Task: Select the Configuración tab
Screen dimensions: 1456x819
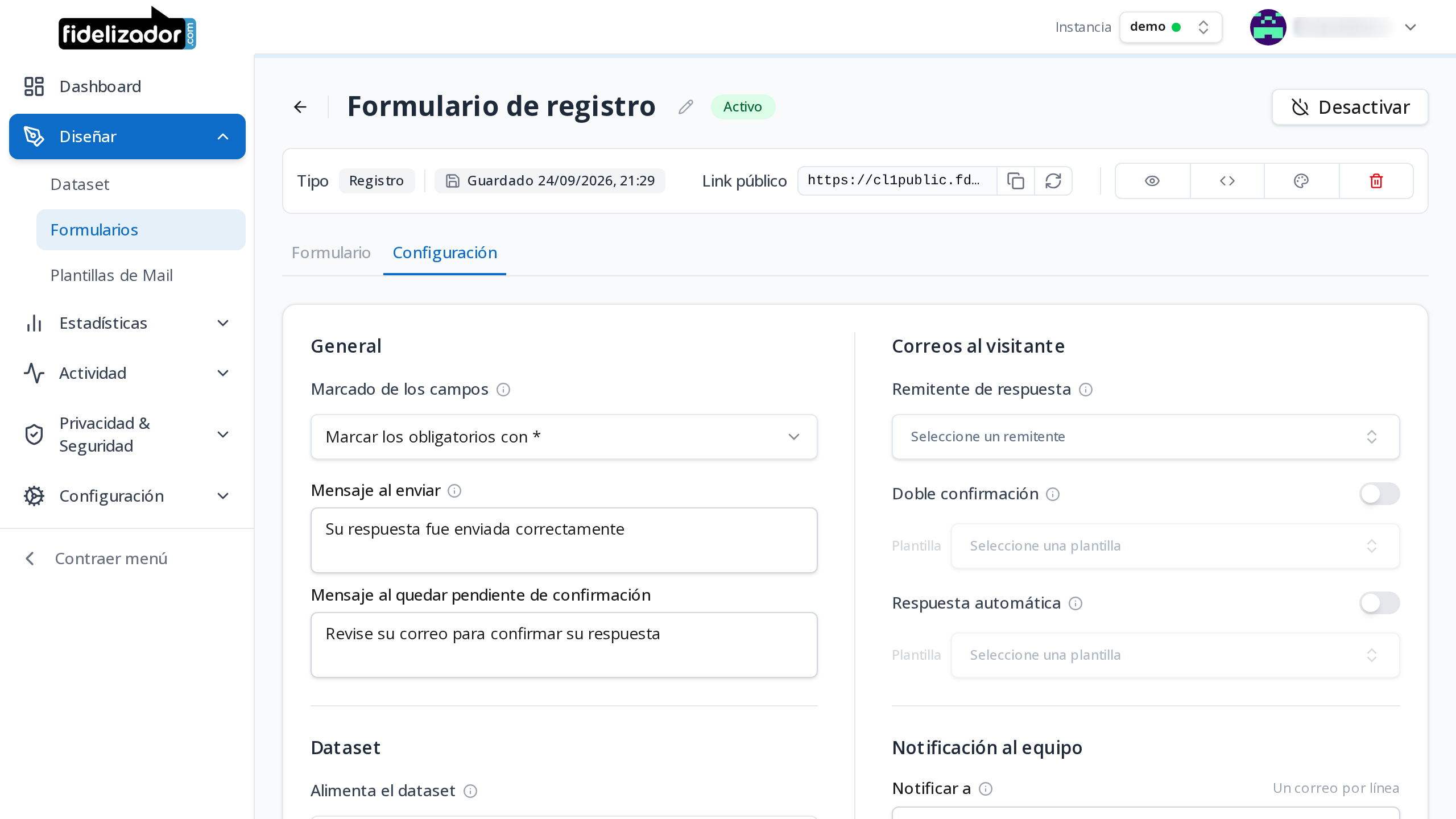Action: point(445,253)
